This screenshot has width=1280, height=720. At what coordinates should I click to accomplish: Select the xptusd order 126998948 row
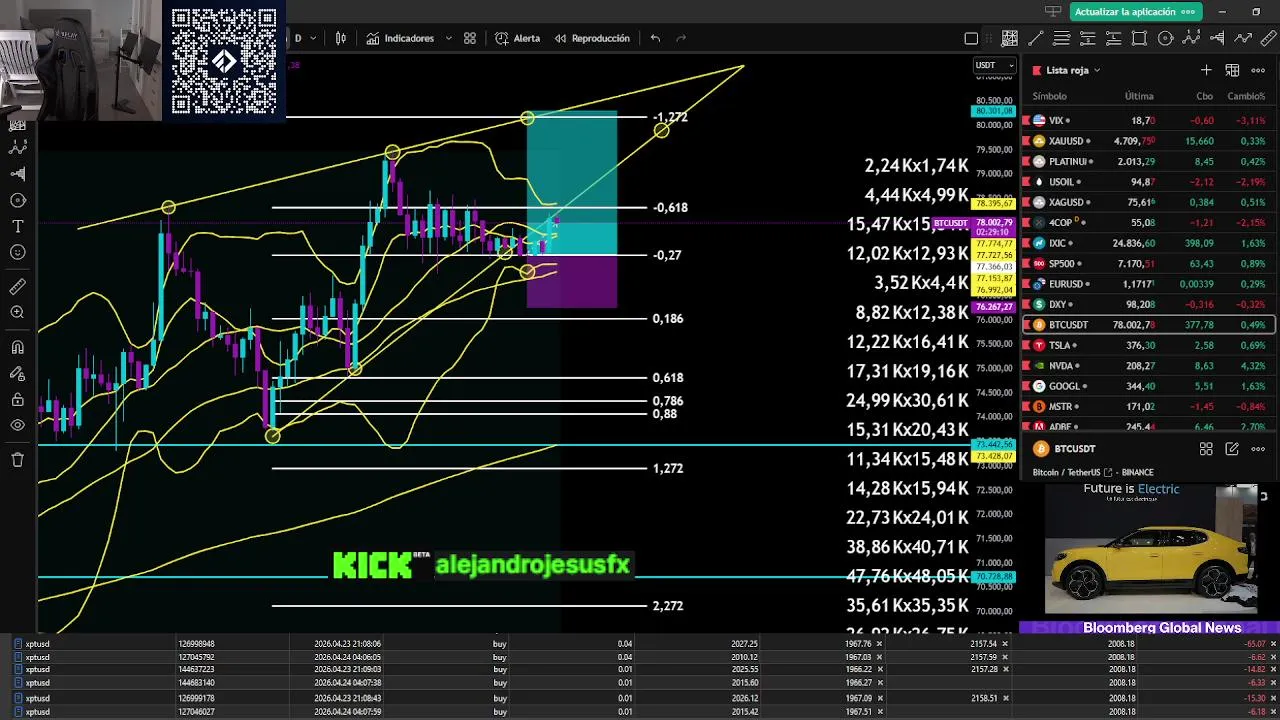[x=640, y=644]
